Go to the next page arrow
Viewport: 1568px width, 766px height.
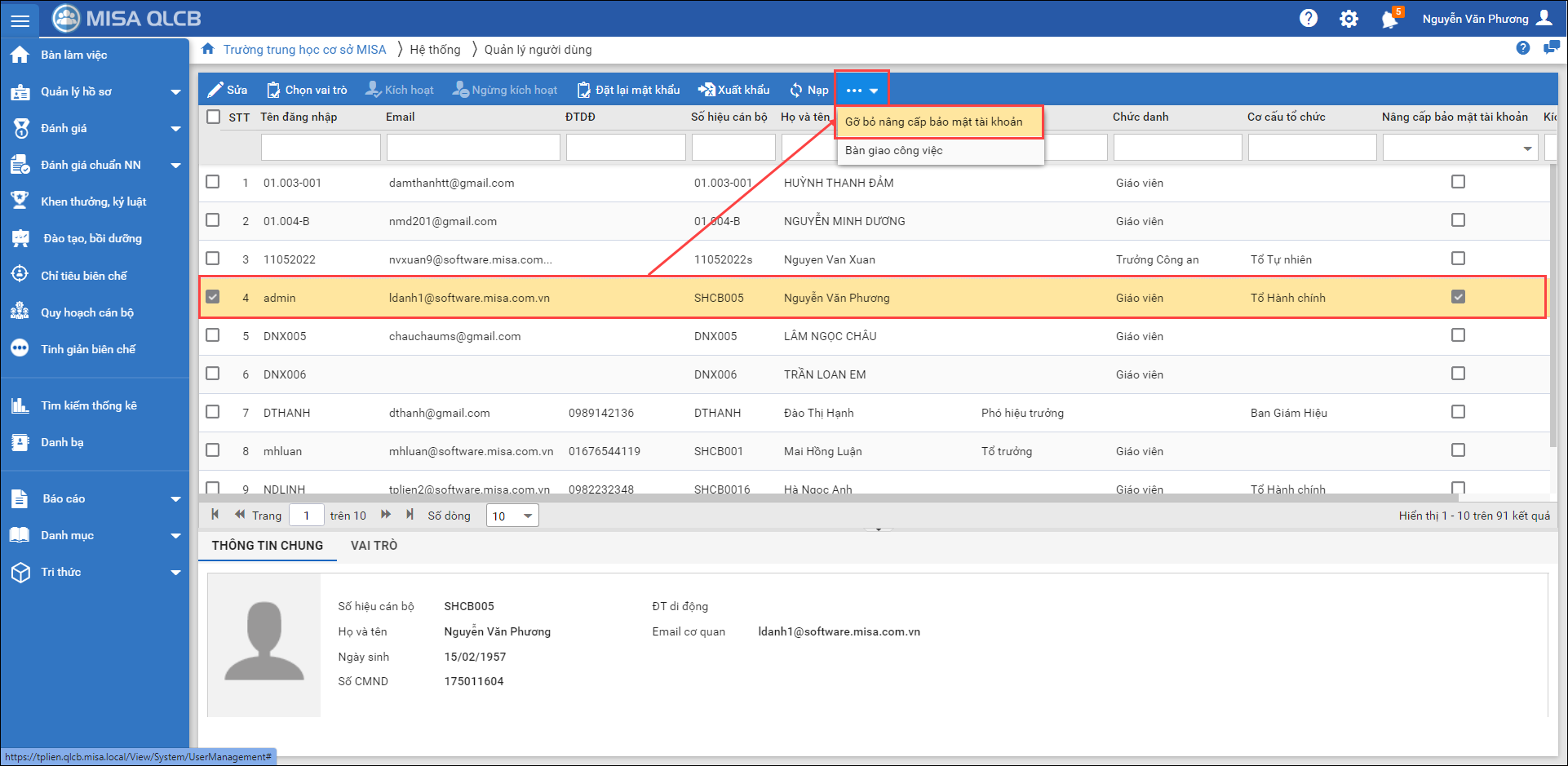click(x=386, y=515)
